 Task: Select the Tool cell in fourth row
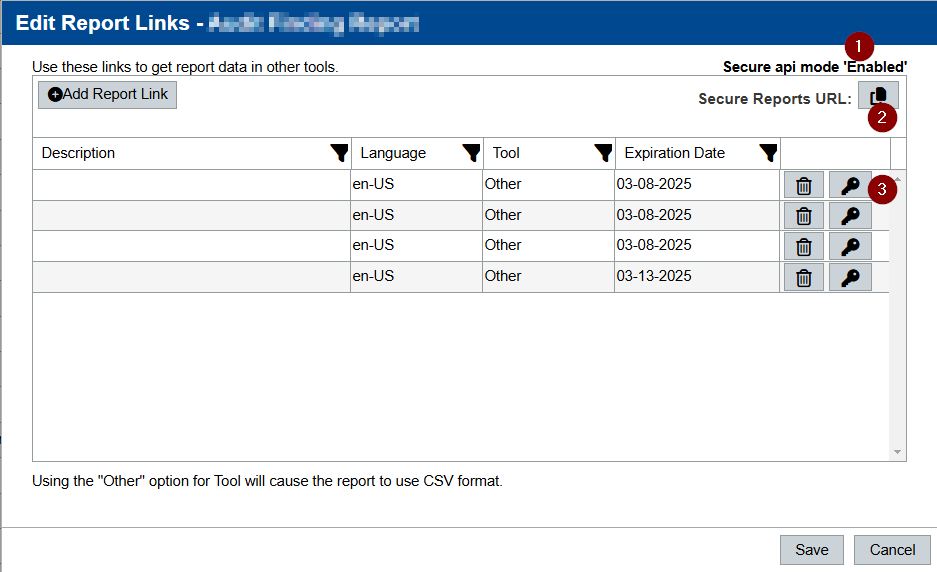point(547,276)
